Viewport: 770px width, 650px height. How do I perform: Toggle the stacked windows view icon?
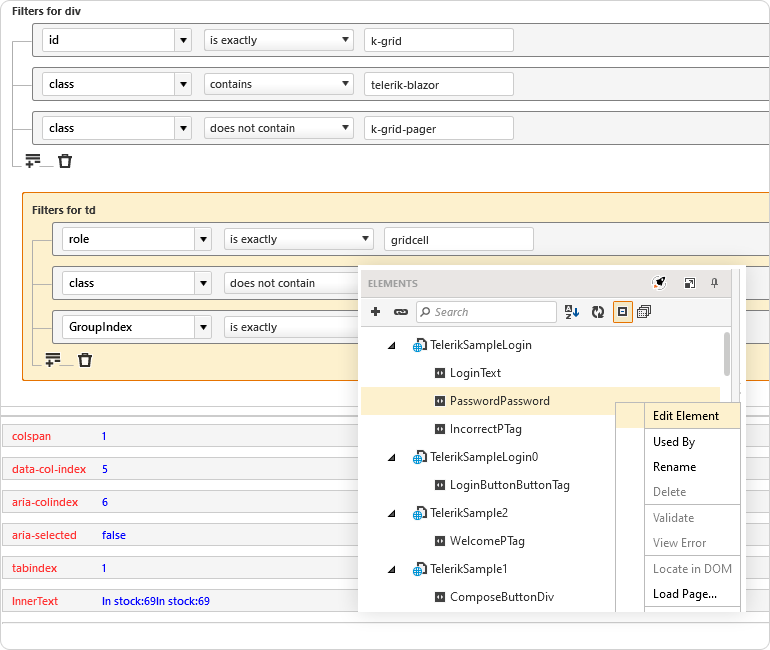point(644,312)
